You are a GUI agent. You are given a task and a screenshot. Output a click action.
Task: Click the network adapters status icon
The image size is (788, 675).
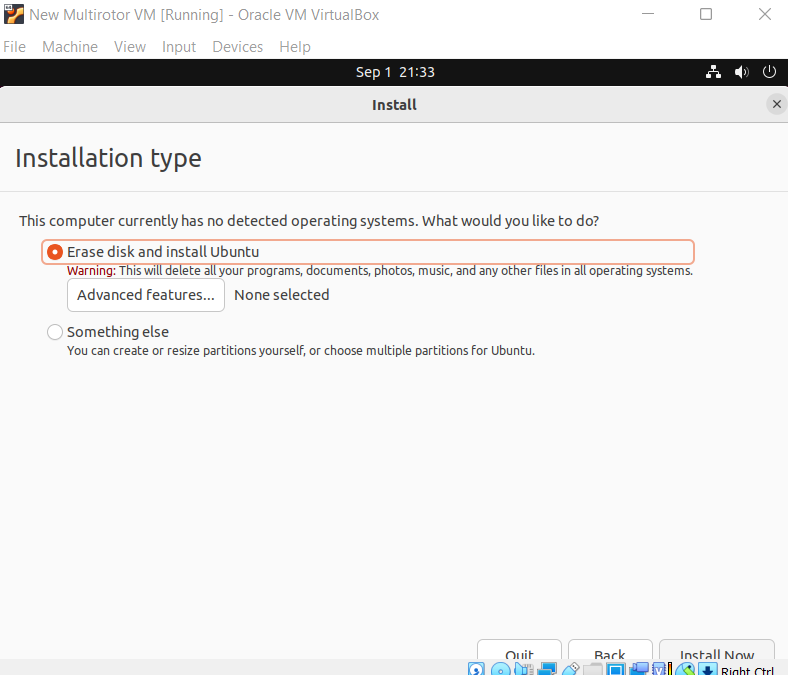[x=547, y=669]
